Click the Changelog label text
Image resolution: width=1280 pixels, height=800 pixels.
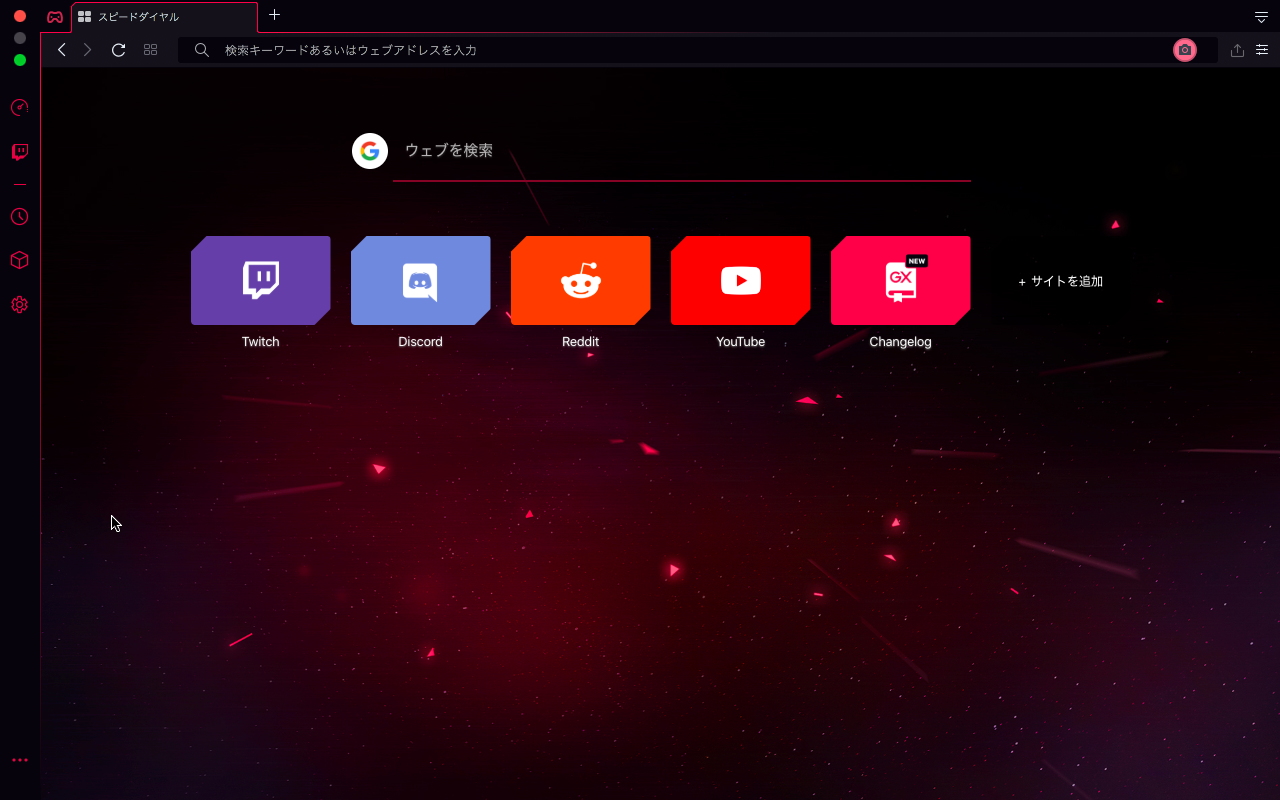(x=900, y=342)
